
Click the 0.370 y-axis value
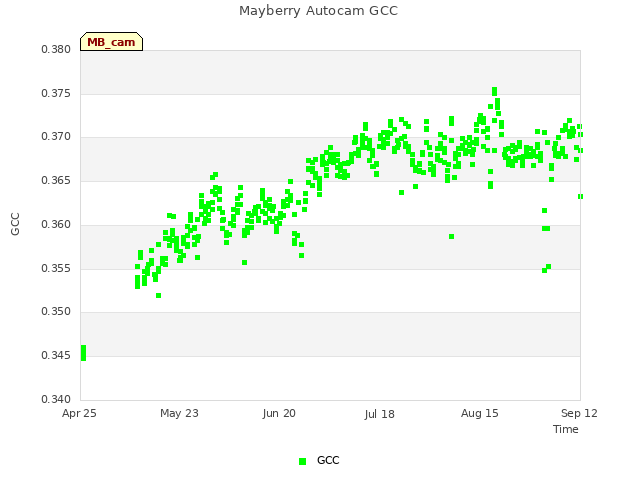tap(56, 137)
